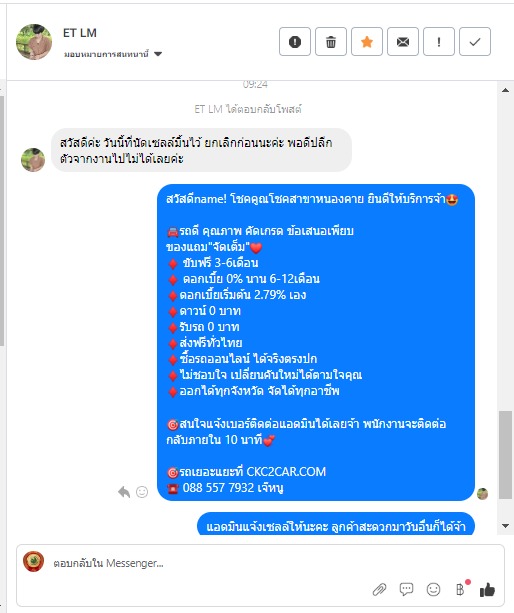Open saved replies speech bubble icon

point(406,589)
